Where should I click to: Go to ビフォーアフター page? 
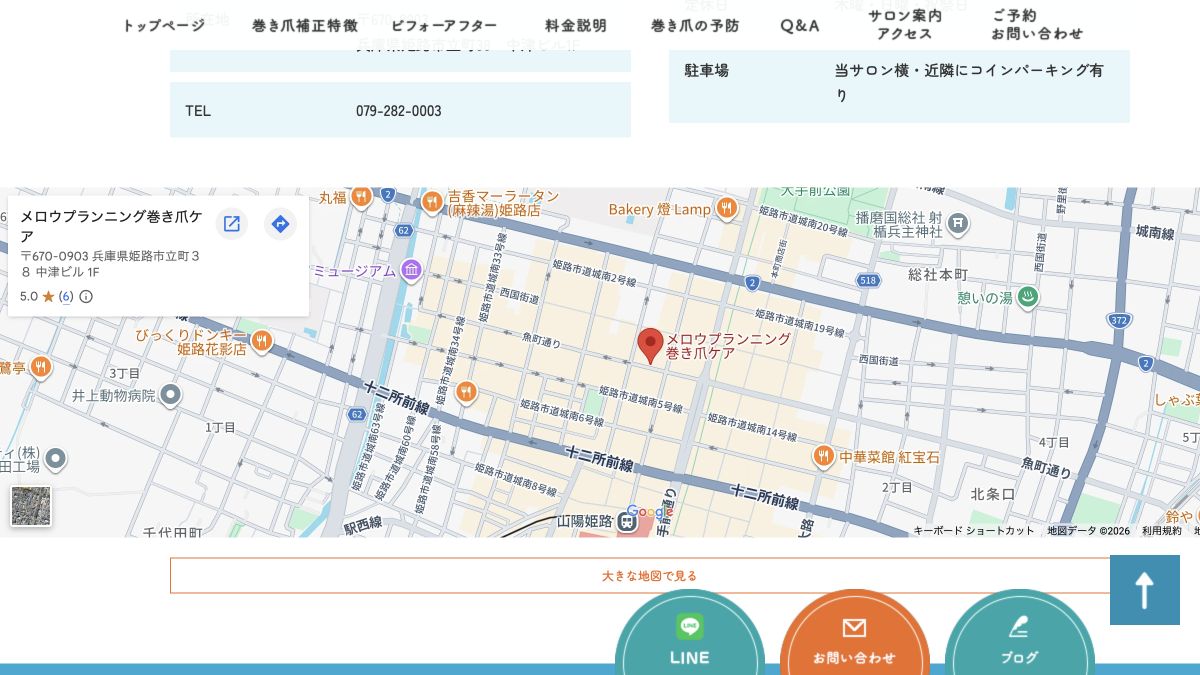tap(444, 26)
